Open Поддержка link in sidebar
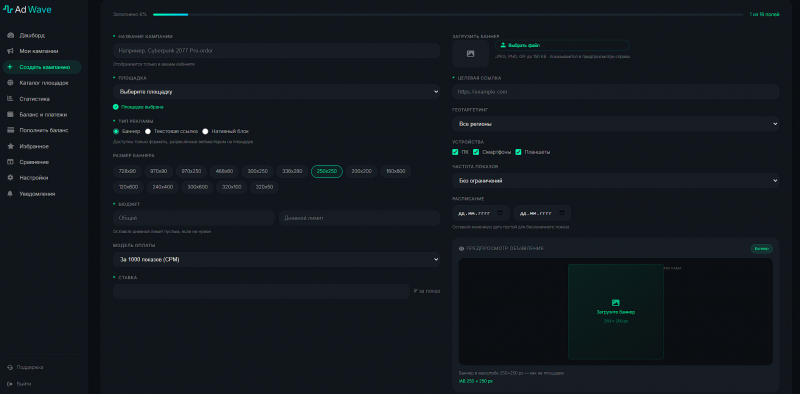 (x=30, y=367)
